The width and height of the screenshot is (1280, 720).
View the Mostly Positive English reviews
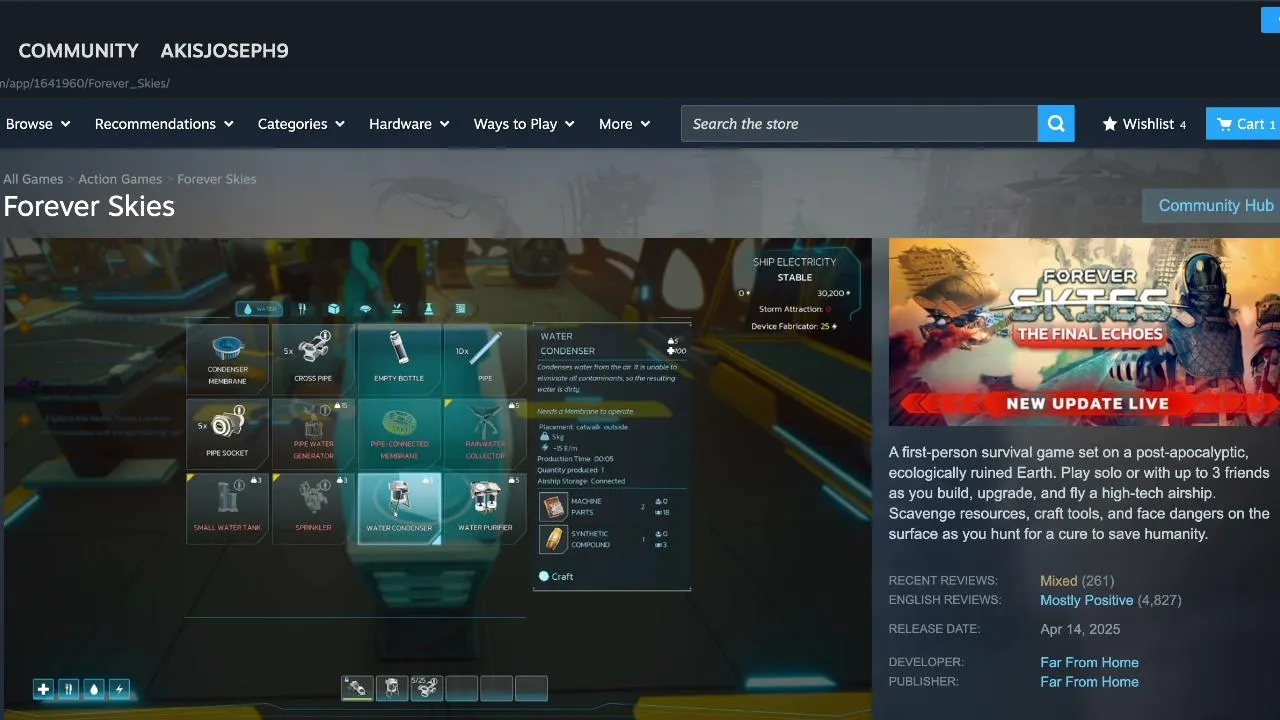coord(1087,600)
